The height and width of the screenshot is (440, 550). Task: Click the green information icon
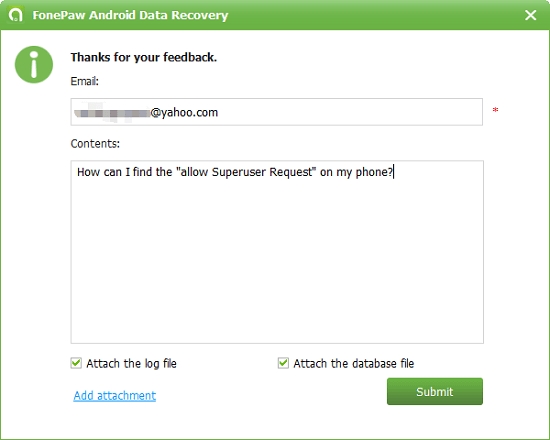click(x=34, y=65)
